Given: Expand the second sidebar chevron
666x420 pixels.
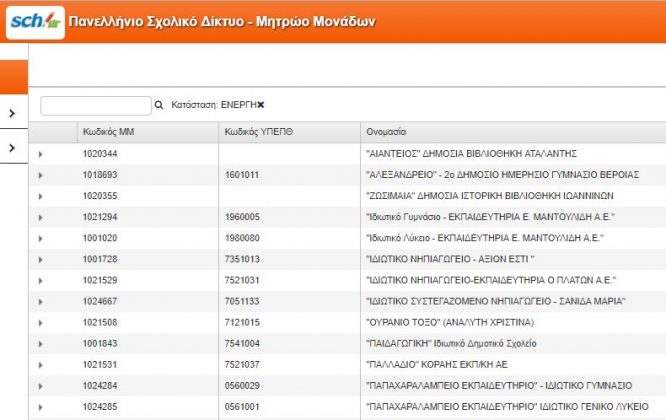Looking at the screenshot, I should pyautogui.click(x=12, y=148).
